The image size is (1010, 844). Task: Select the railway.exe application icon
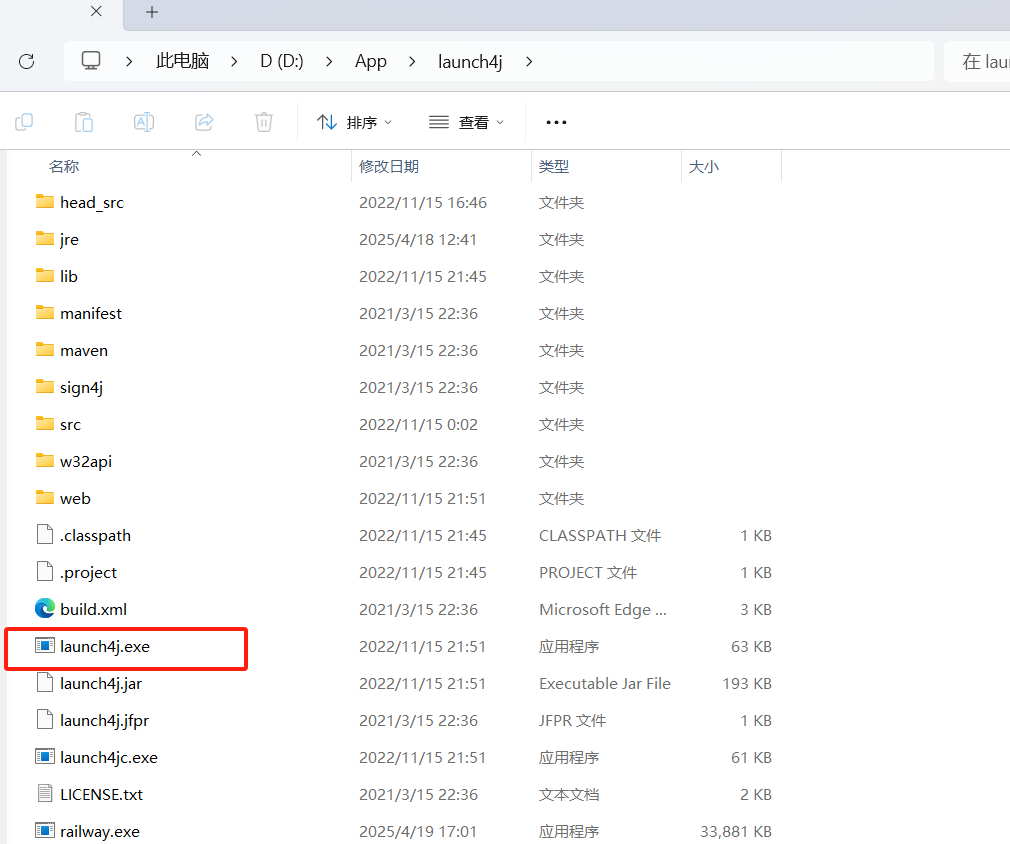click(45, 830)
